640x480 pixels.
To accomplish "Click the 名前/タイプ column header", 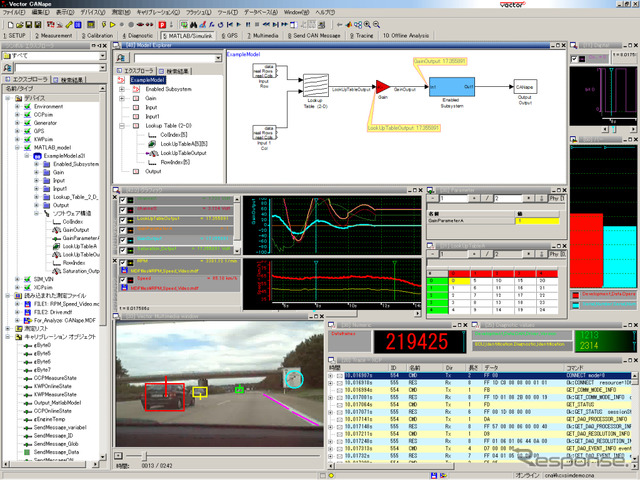I will (x=51, y=89).
